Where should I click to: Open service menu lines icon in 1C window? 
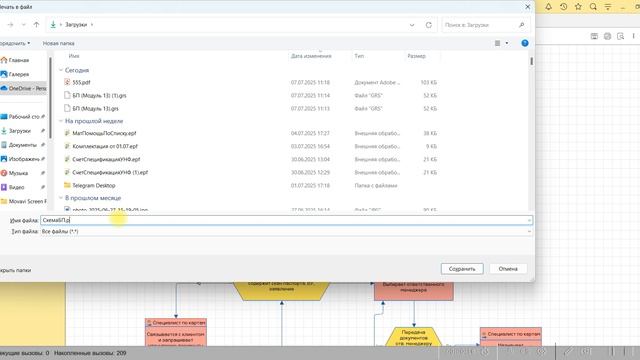[x=608, y=7]
